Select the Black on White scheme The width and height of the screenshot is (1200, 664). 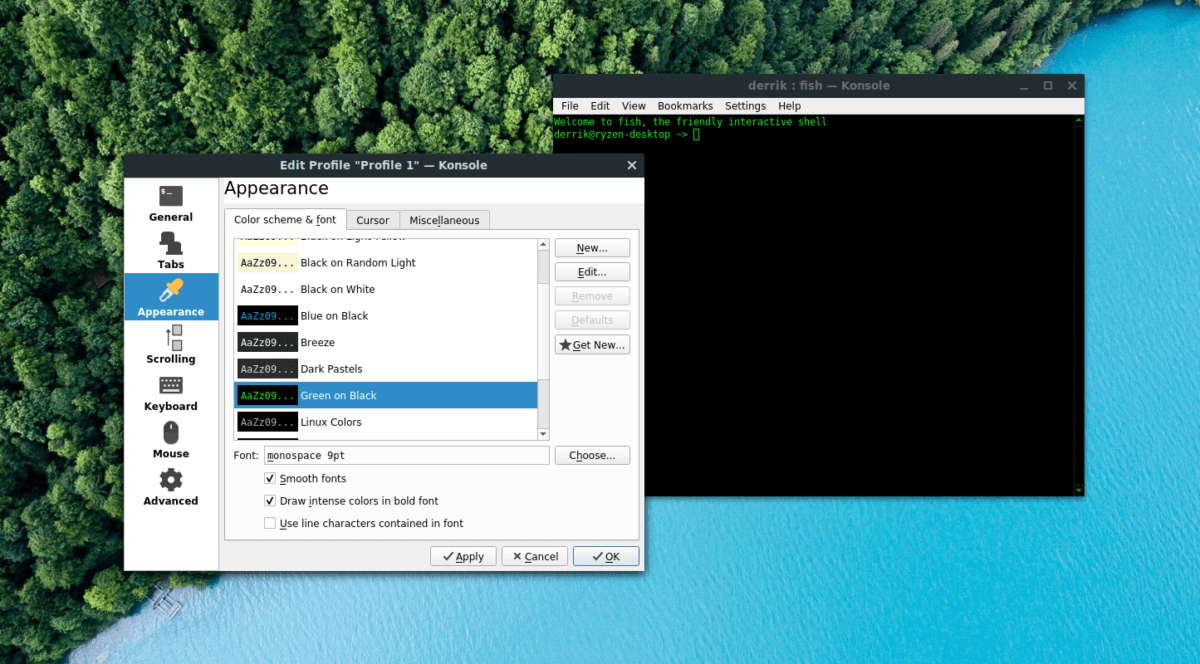coord(386,289)
